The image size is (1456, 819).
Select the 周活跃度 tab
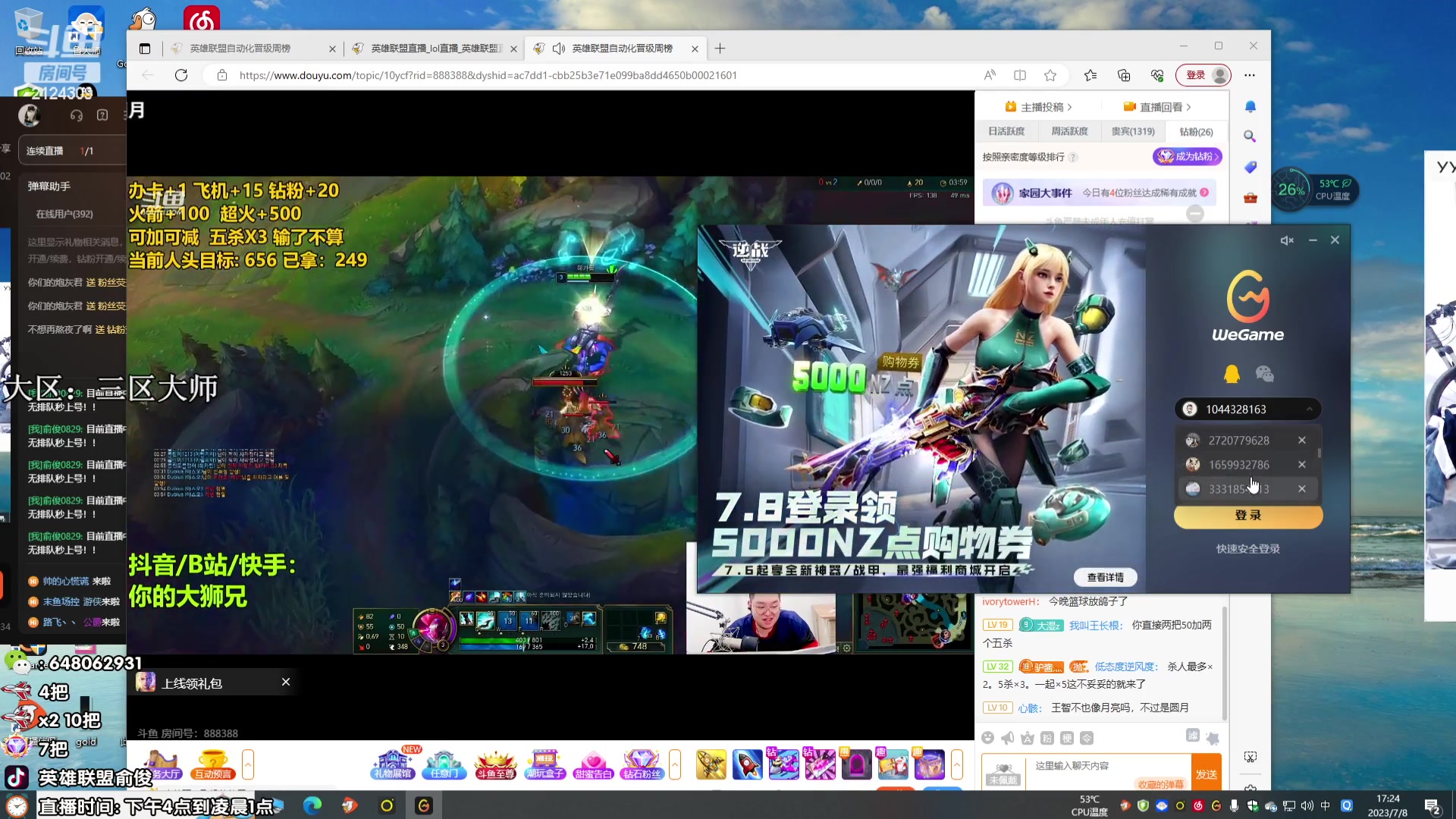pyautogui.click(x=1069, y=132)
